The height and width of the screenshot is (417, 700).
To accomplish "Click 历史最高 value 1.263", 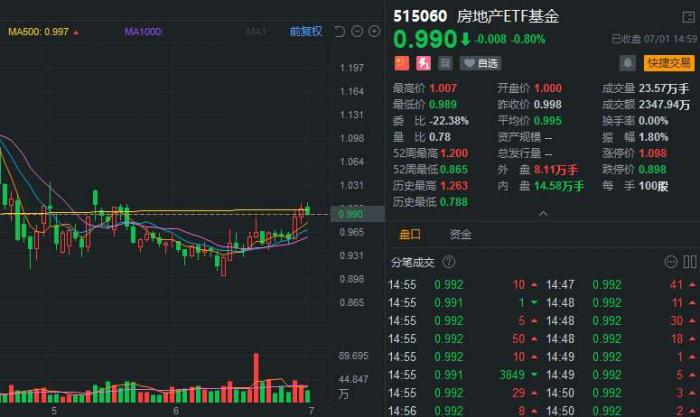I will [454, 186].
